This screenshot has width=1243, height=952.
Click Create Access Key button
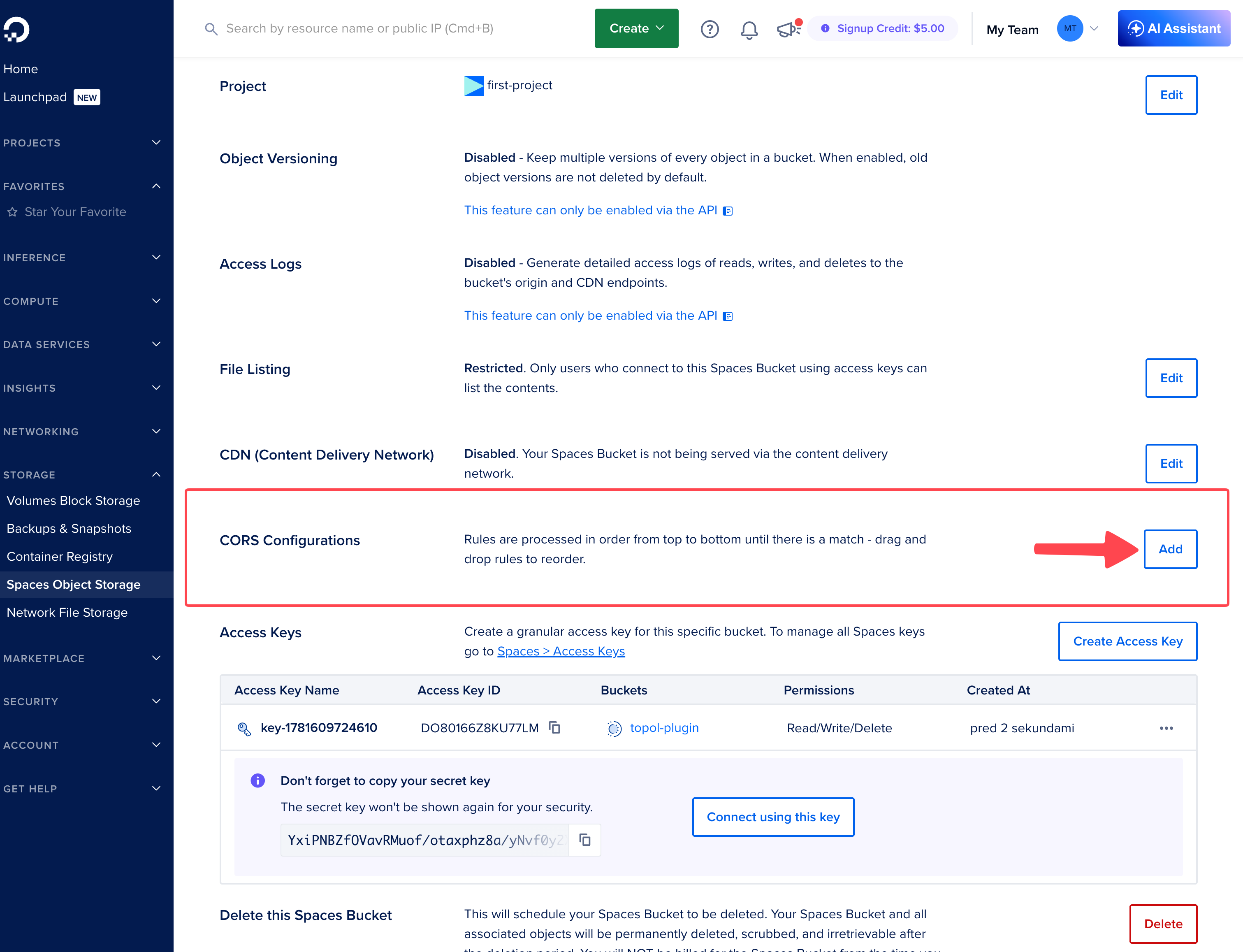[x=1127, y=641]
